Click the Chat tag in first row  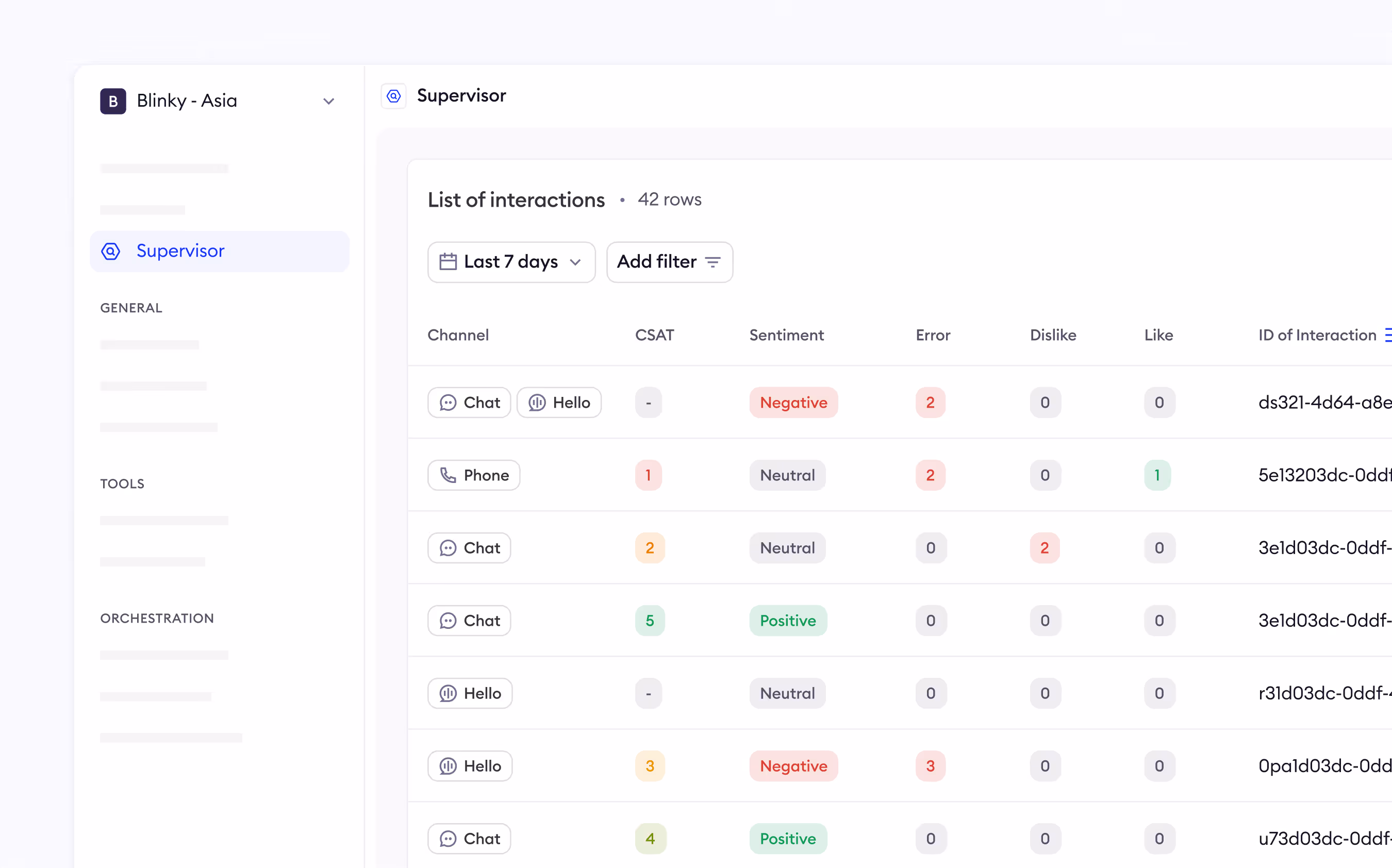pos(469,403)
